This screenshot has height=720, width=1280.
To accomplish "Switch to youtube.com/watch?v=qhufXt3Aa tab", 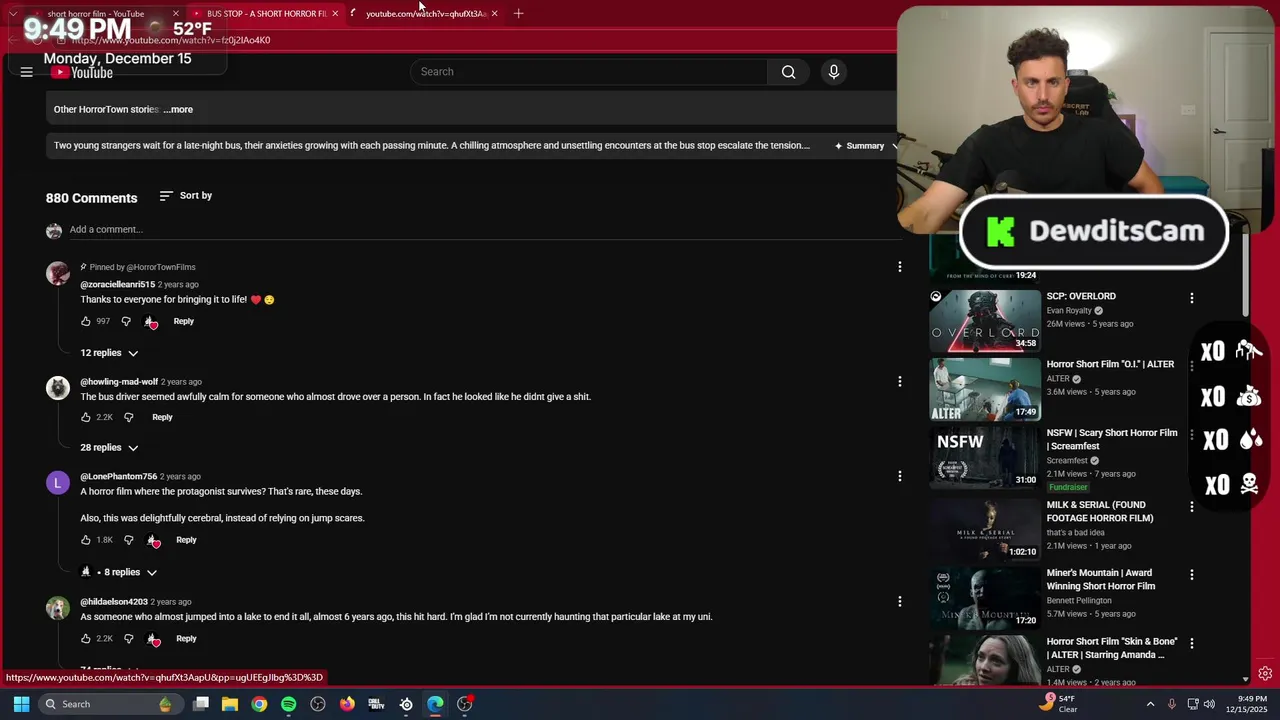I will (426, 13).
